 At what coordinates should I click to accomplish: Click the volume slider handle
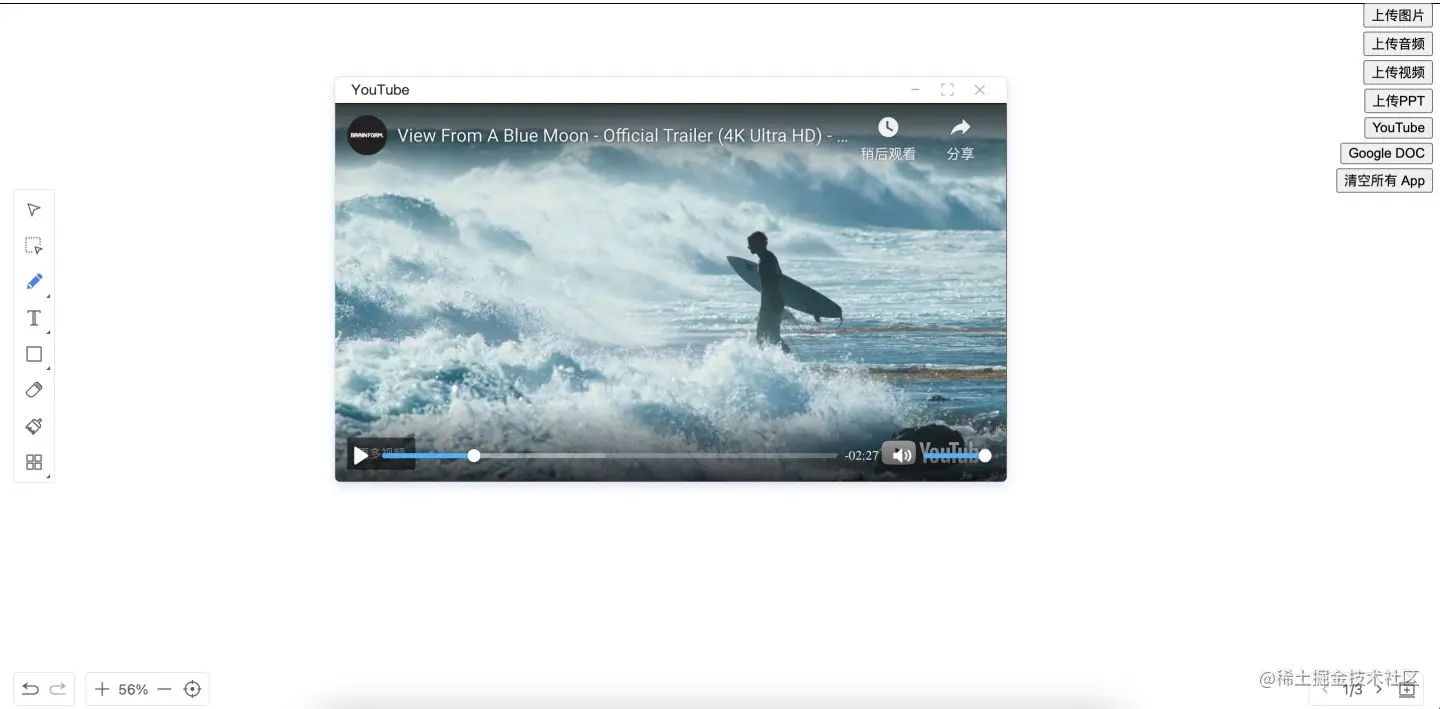pyautogui.click(x=985, y=455)
